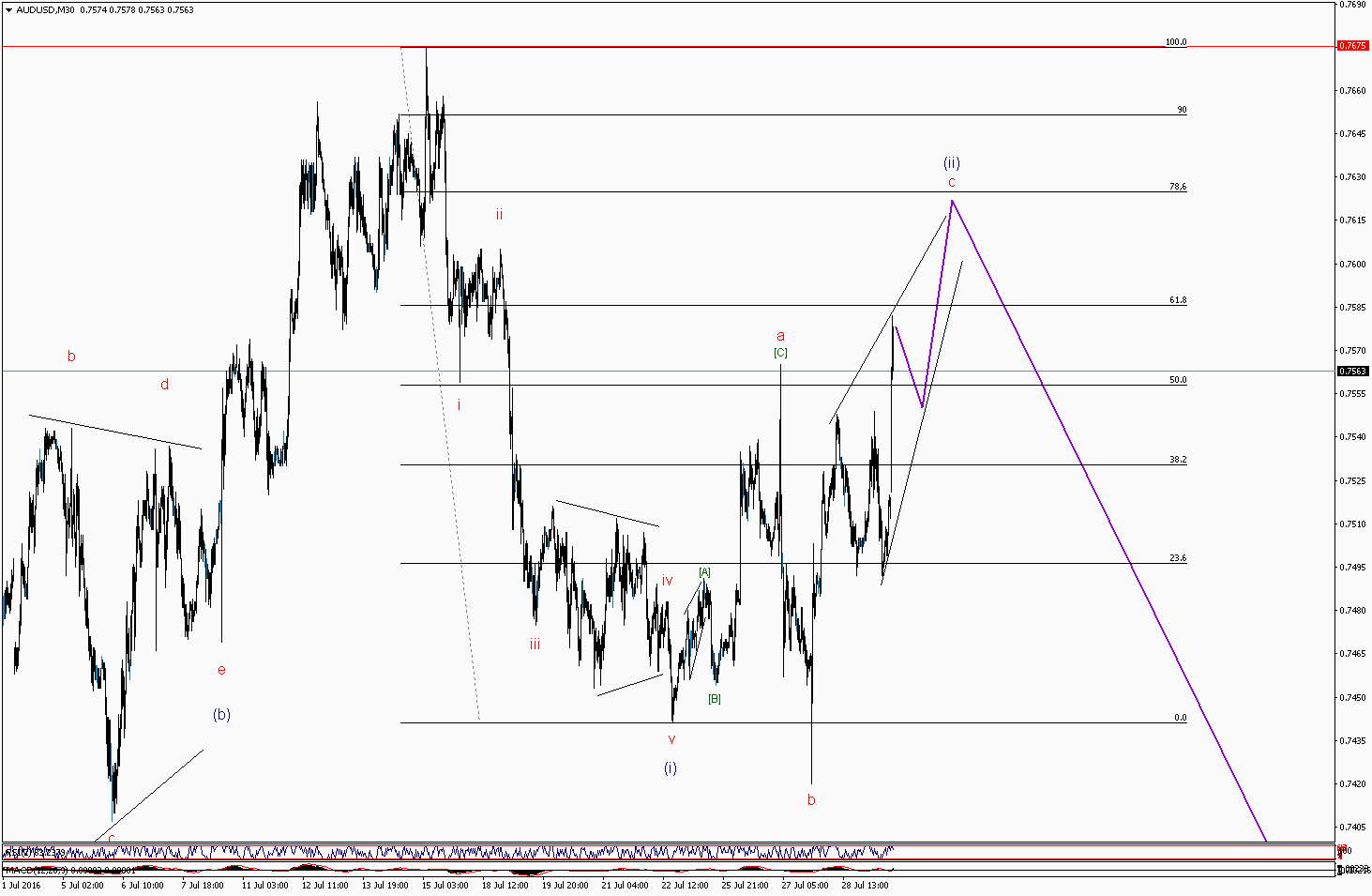The width and height of the screenshot is (1372, 896).
Task: Click the 78.6 Fibonacci level label
Action: pyautogui.click(x=1178, y=187)
